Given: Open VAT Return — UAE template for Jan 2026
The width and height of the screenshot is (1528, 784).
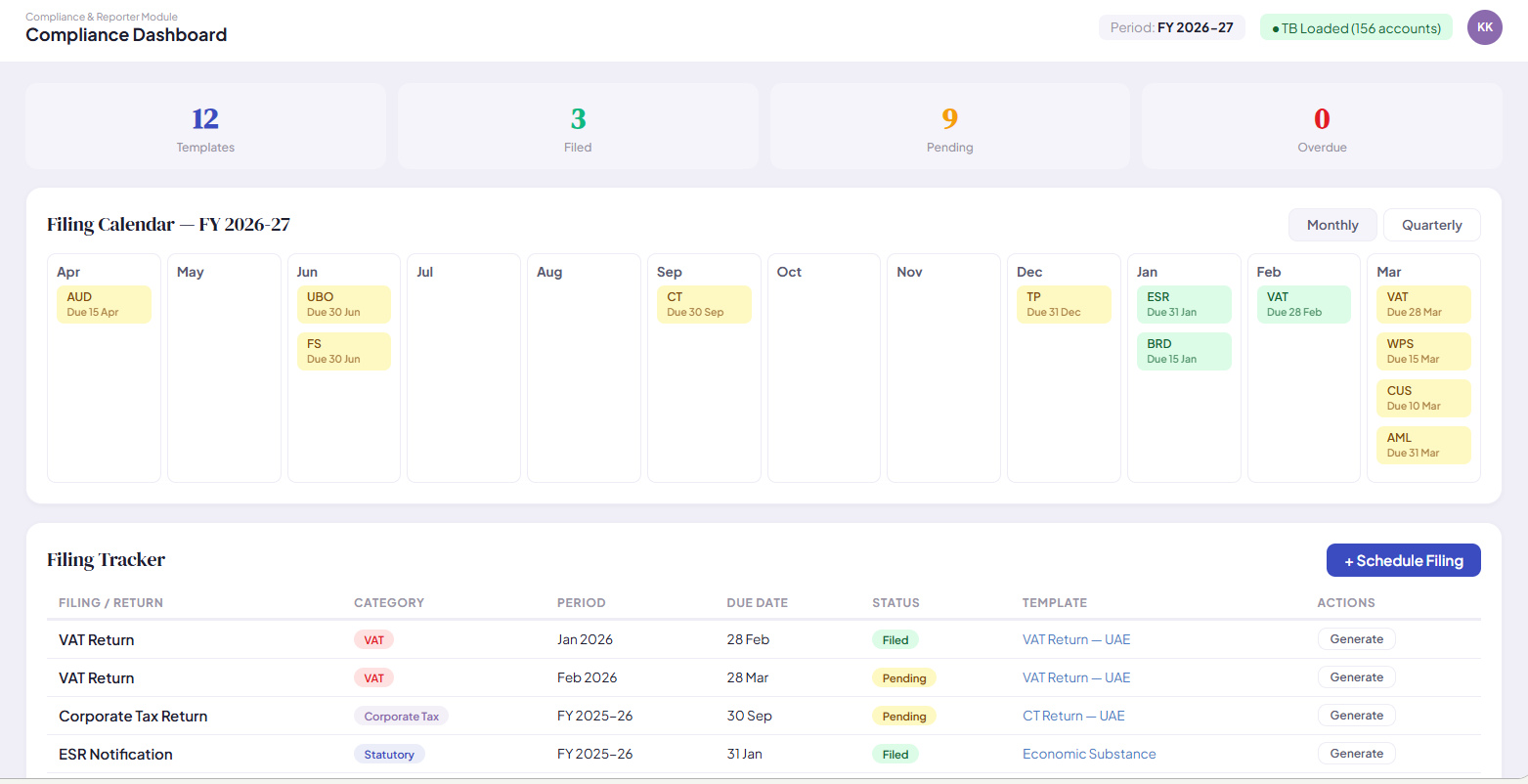Looking at the screenshot, I should (1076, 639).
